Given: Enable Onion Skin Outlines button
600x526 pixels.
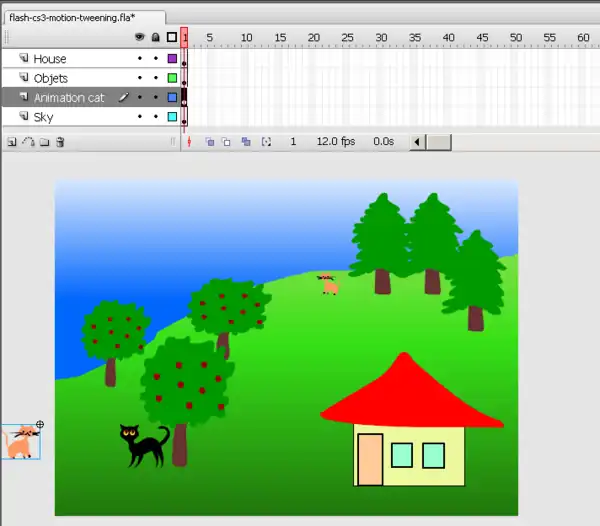Looking at the screenshot, I should point(227,142).
